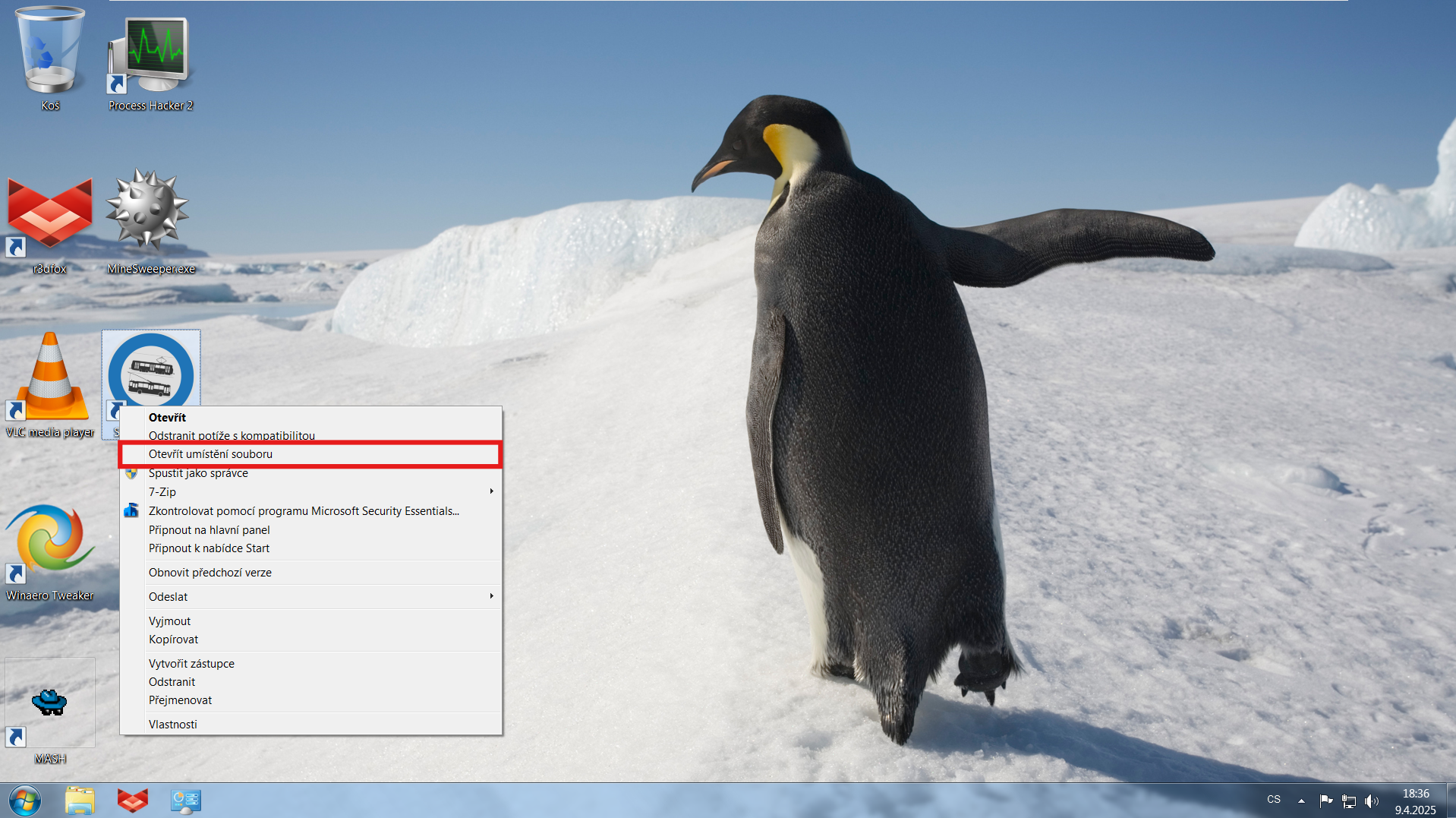
Task: Select Připnout na hlavní panel
Action: click(210, 530)
